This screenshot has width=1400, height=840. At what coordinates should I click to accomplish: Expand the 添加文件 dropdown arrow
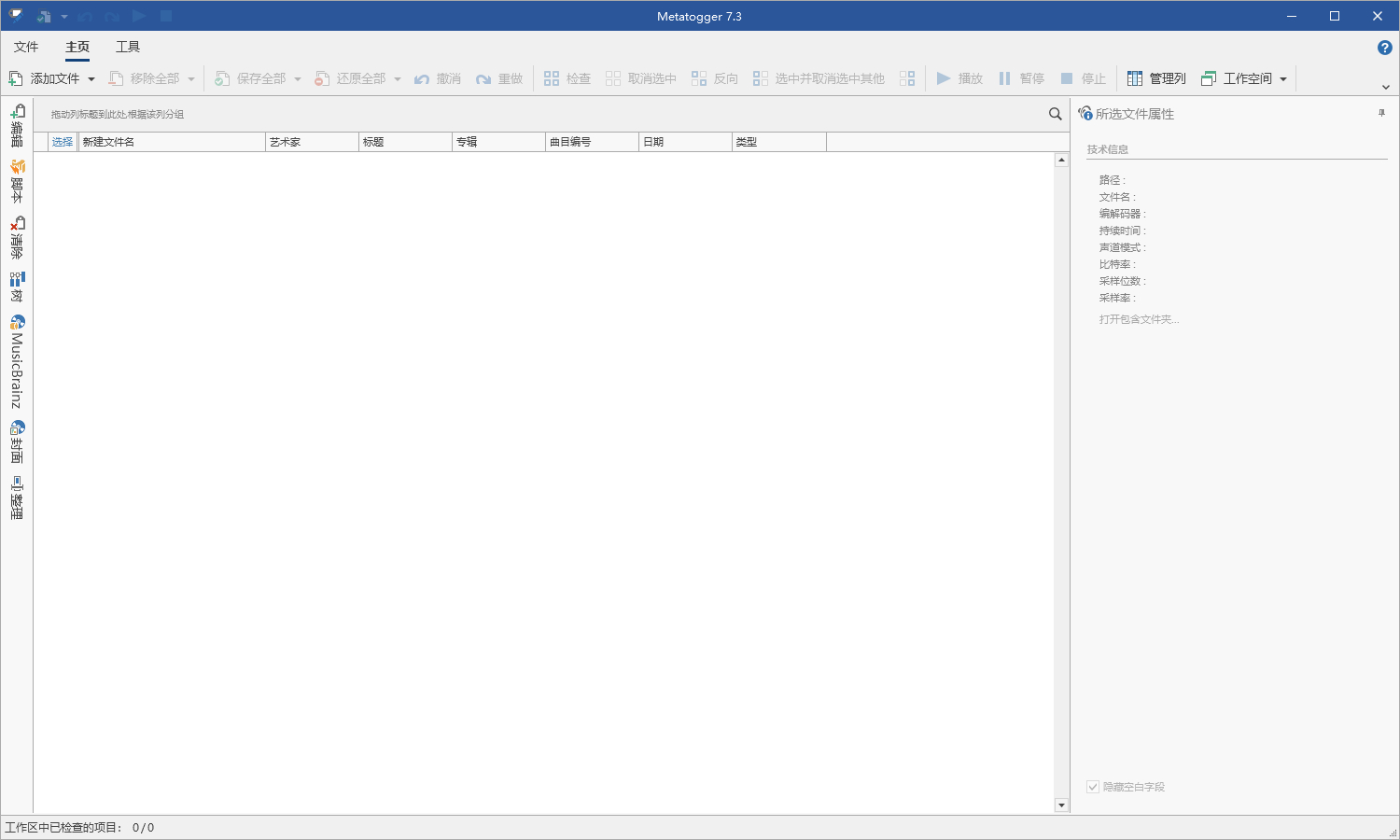(91, 79)
